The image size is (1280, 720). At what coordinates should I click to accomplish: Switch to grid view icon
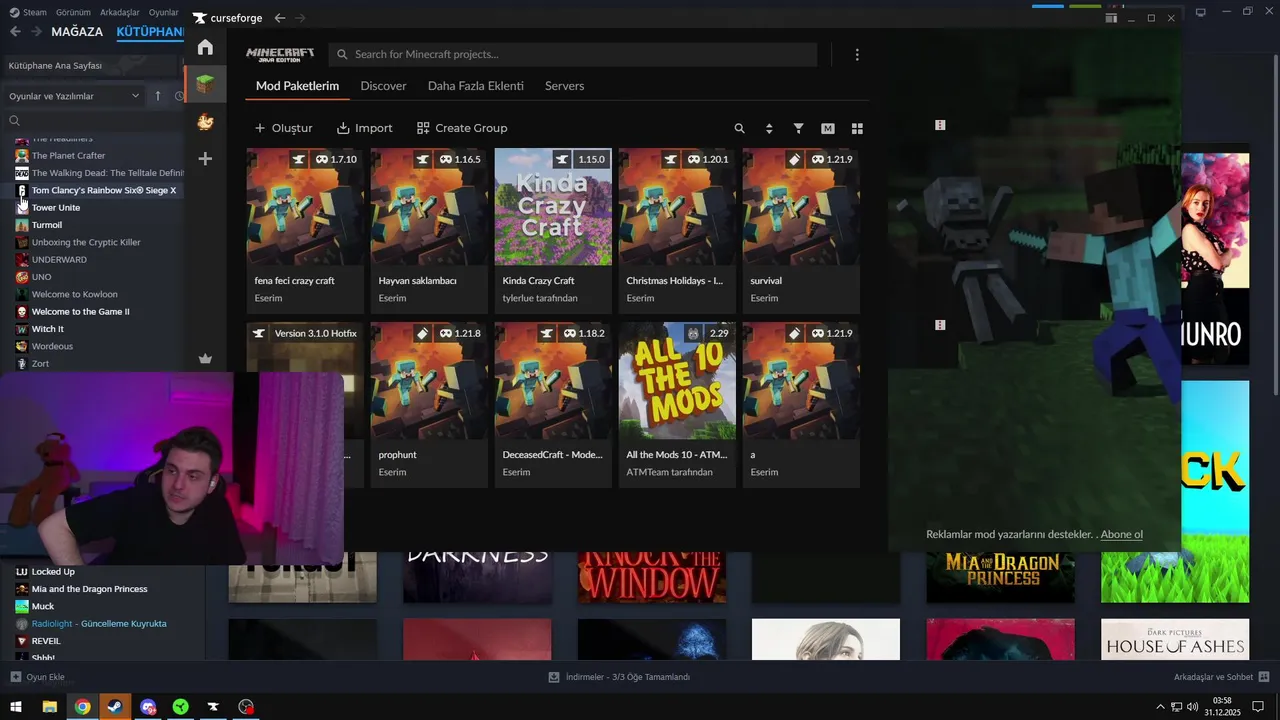click(x=857, y=128)
